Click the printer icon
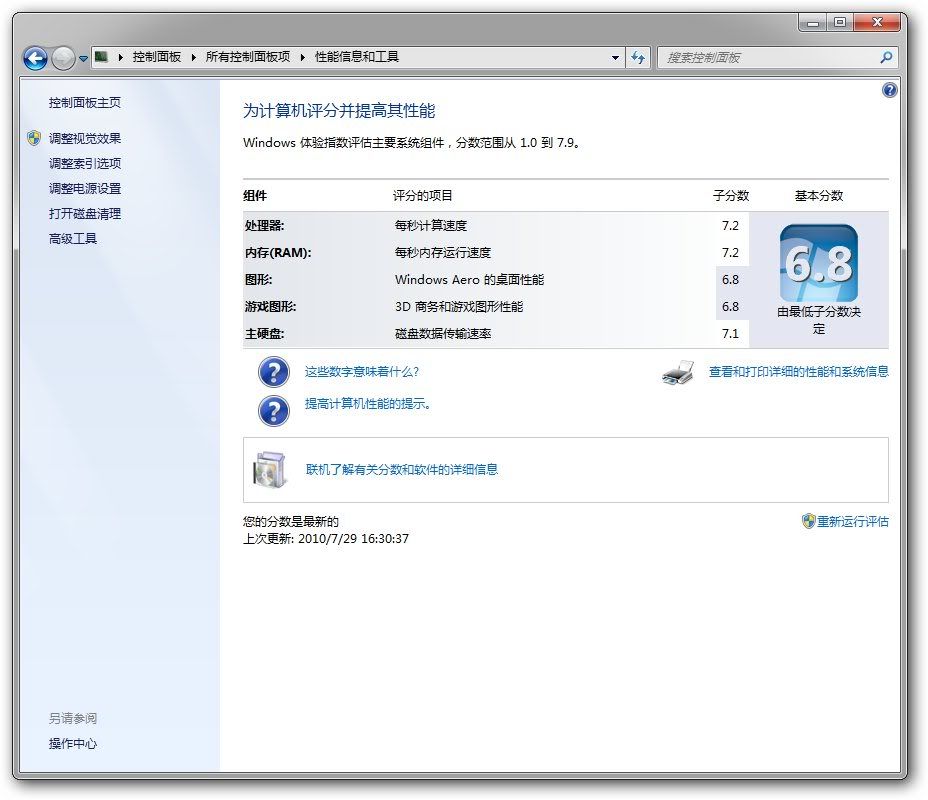 (678, 373)
